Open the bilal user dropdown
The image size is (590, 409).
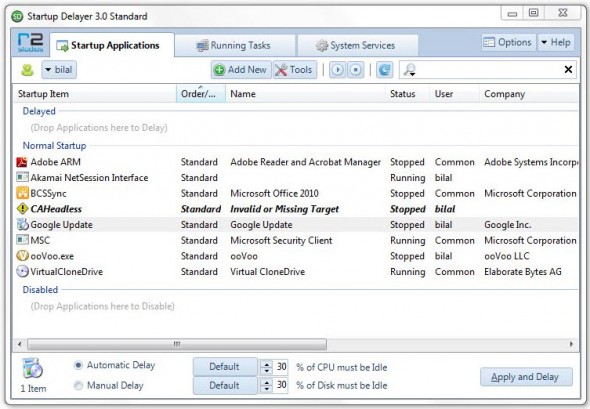[59, 70]
